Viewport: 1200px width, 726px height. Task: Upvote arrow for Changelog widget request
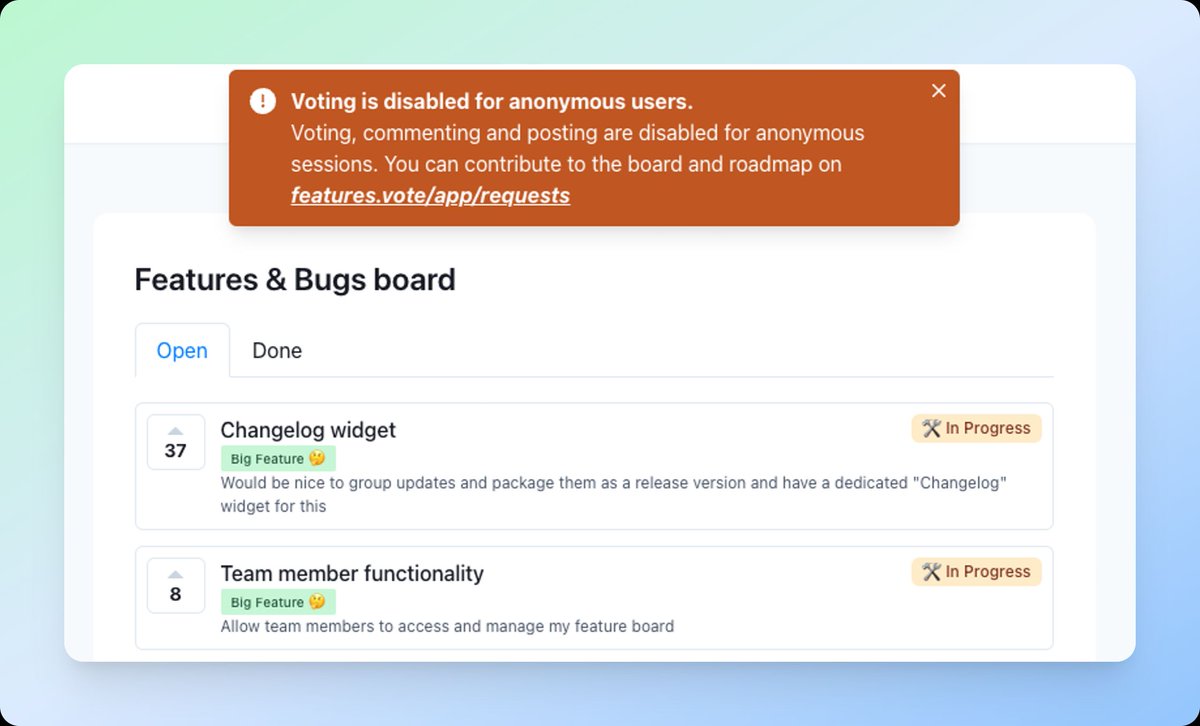(x=176, y=430)
